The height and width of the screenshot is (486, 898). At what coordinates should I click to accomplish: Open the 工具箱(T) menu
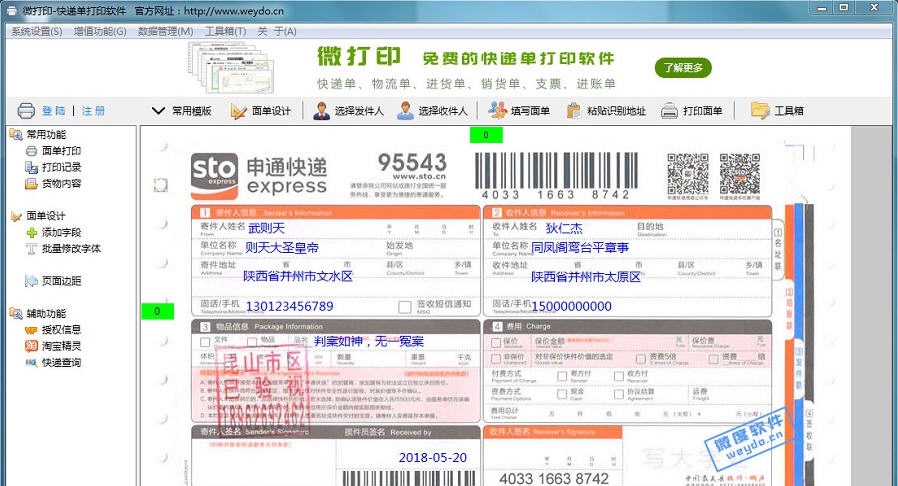tap(226, 31)
